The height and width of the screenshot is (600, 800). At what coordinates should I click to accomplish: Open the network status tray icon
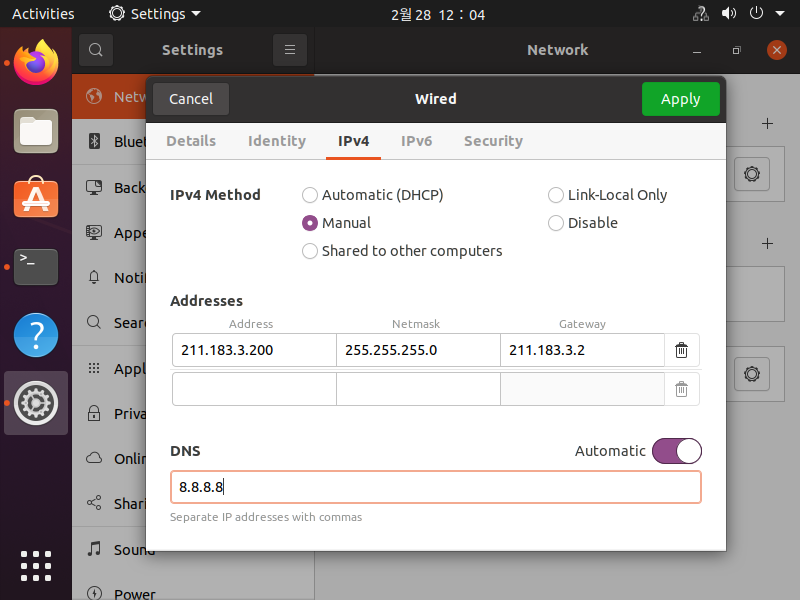coord(701,14)
